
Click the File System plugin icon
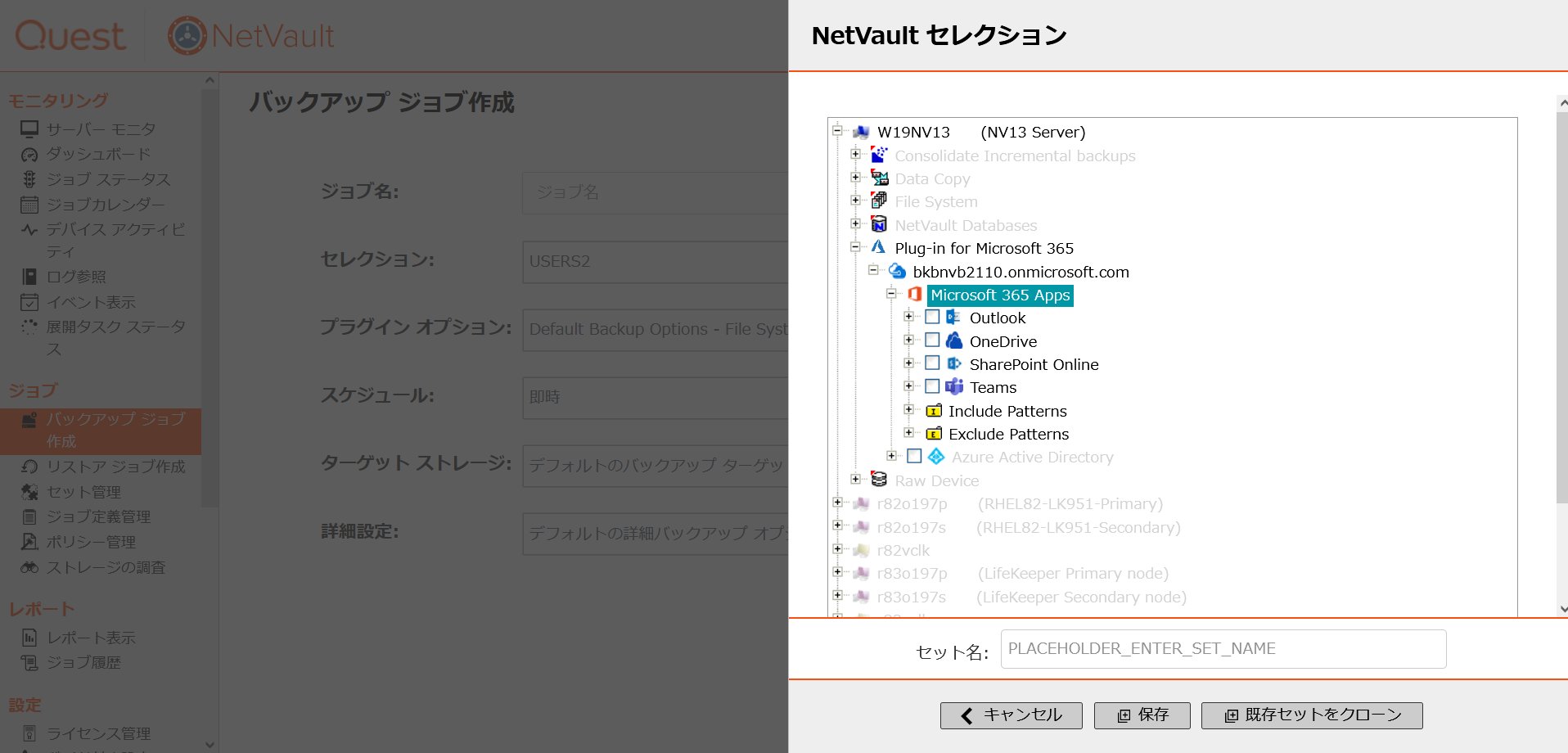tap(879, 201)
